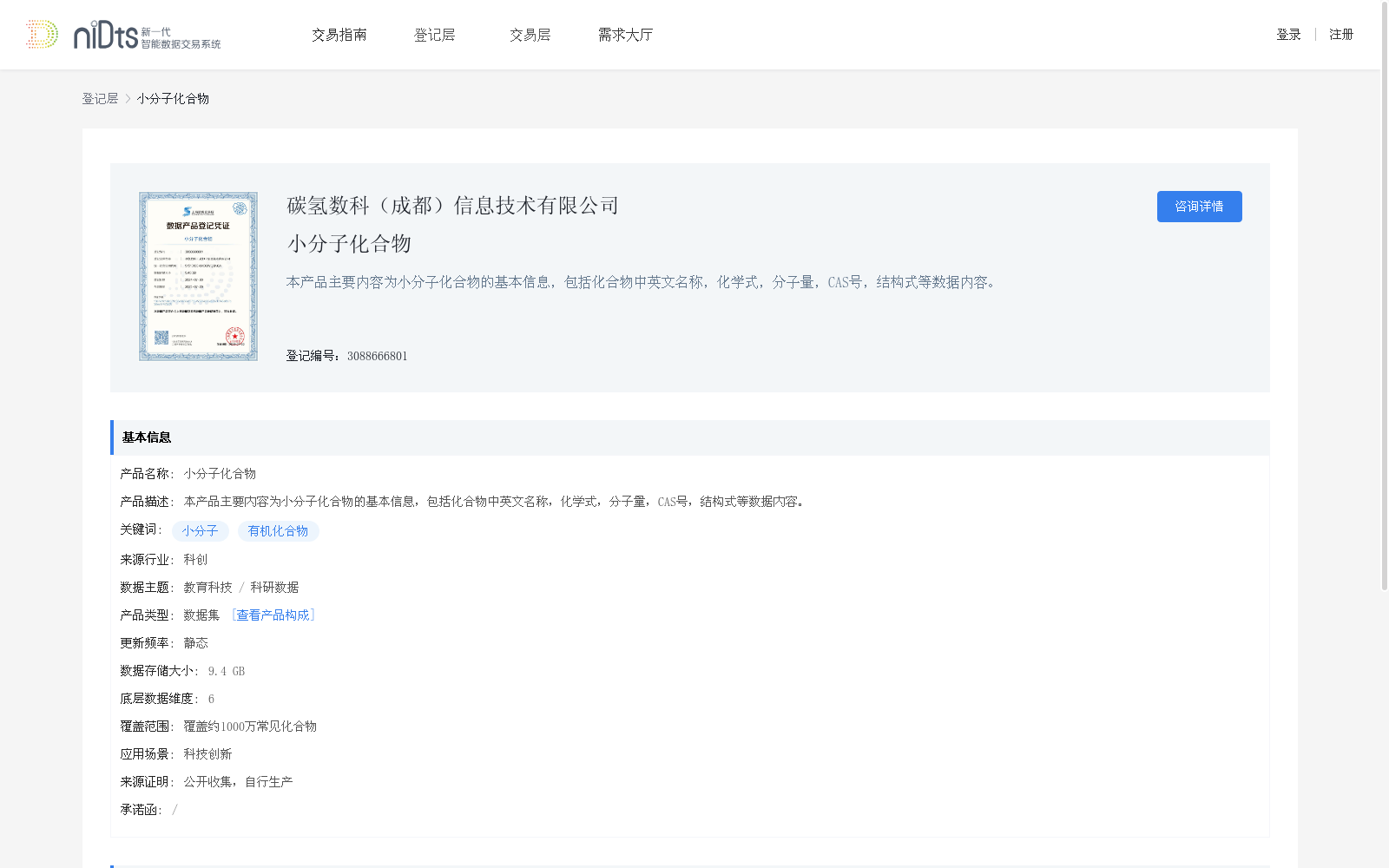The image size is (1389, 868).
Task: Open the 查看产品构成 link
Action: tap(273, 615)
